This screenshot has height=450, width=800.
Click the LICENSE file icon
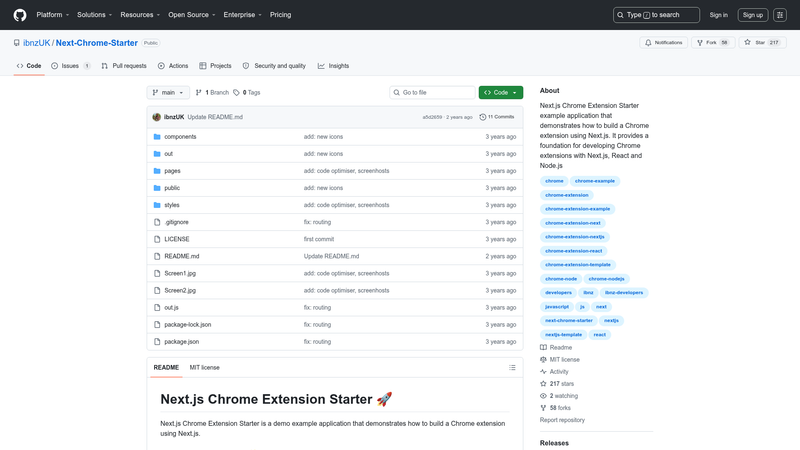point(157,239)
